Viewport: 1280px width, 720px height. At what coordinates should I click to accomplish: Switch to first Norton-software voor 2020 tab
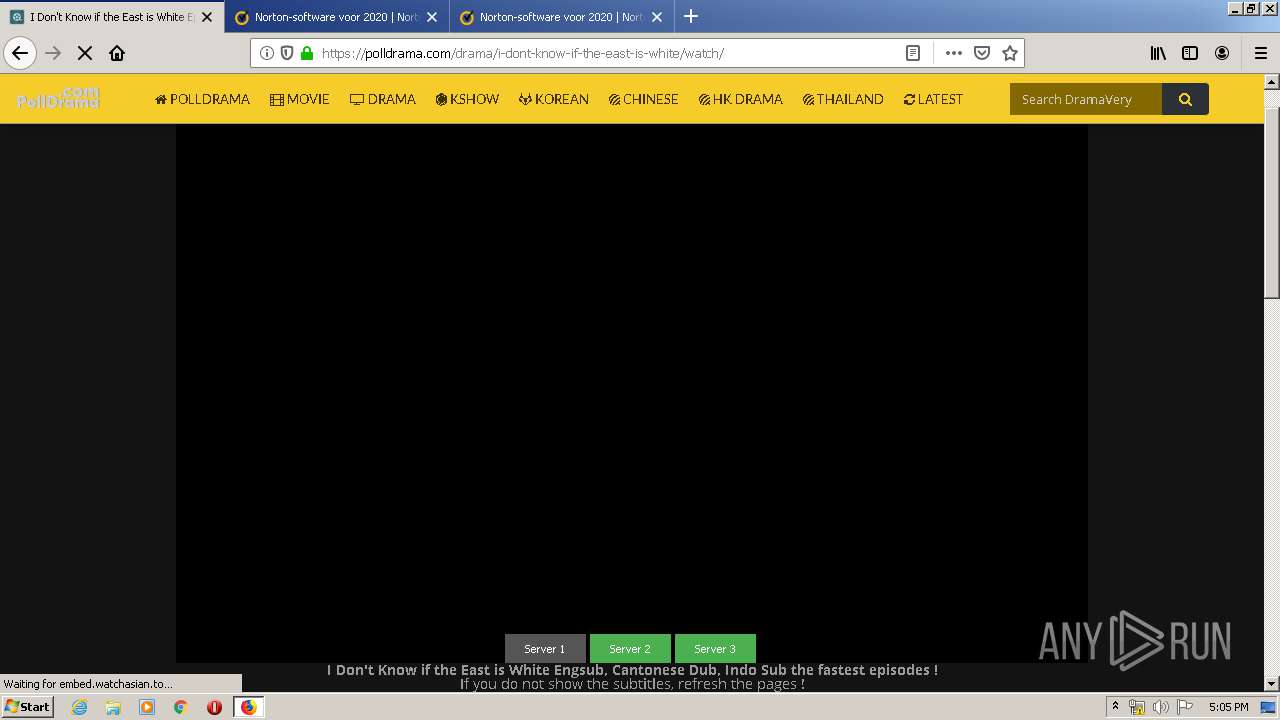tap(335, 17)
